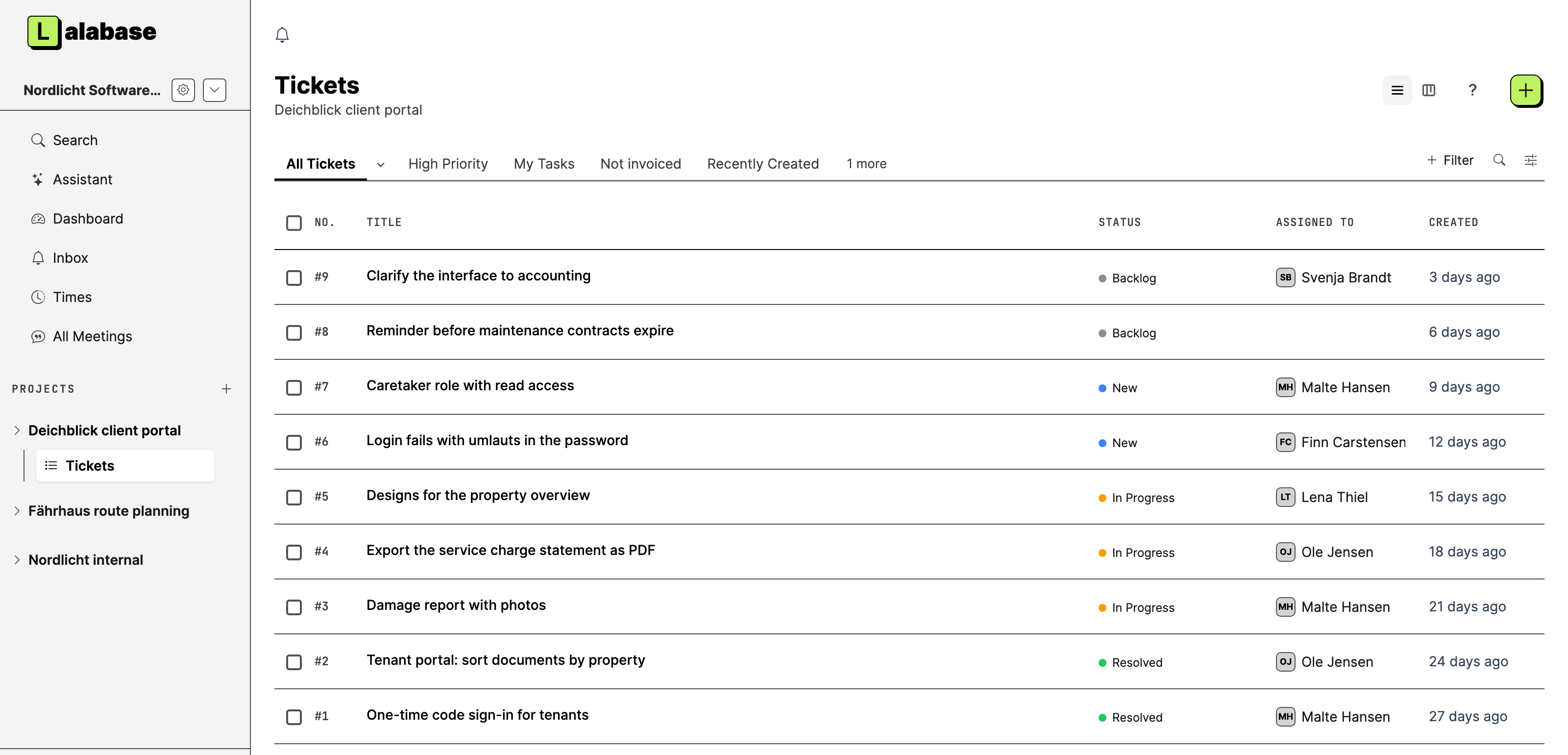Open notifications bell icon
This screenshot has height=755, width=1568.
[x=282, y=35]
